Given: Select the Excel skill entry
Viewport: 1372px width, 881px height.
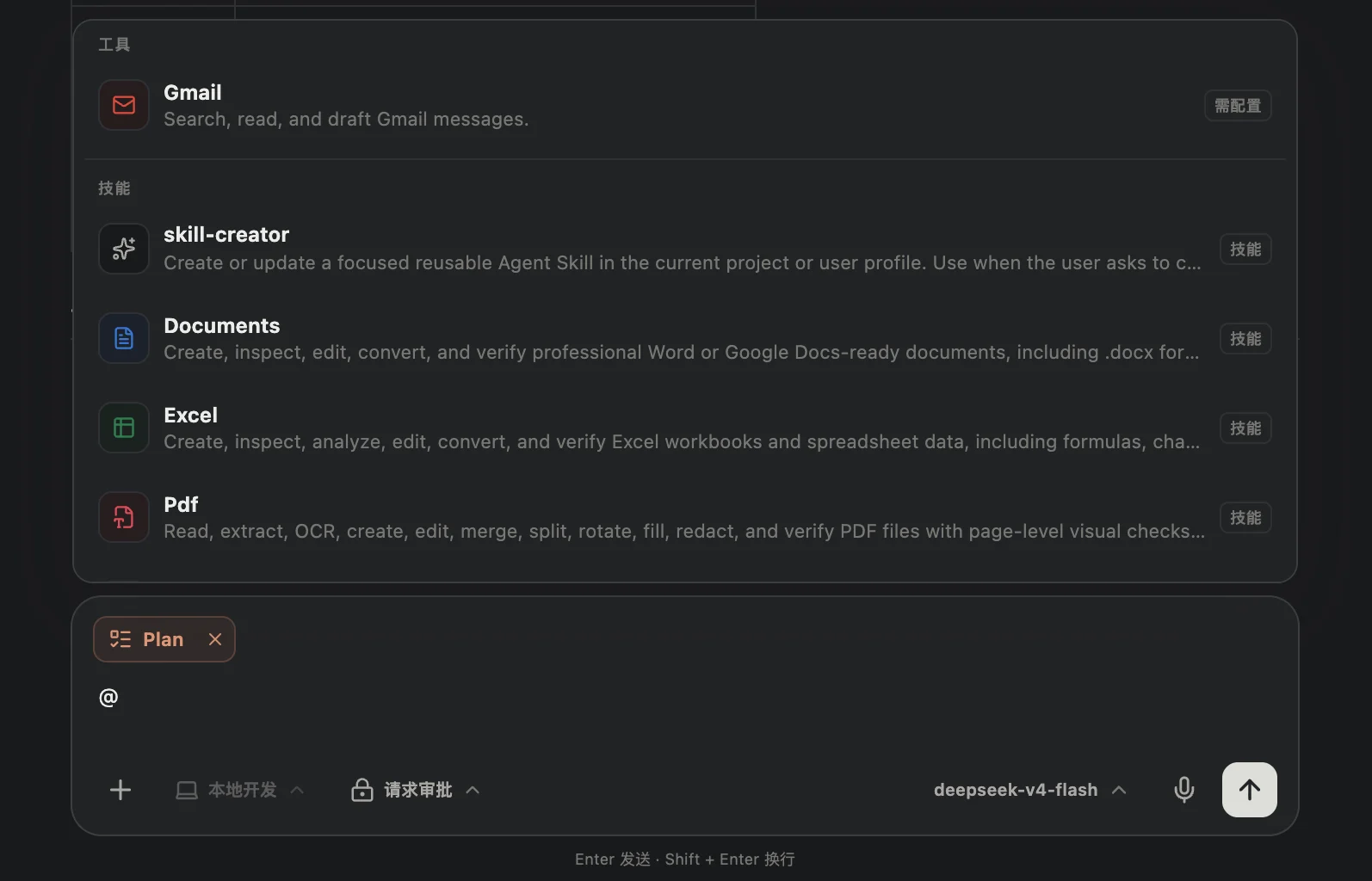Looking at the screenshot, I should coord(685,428).
